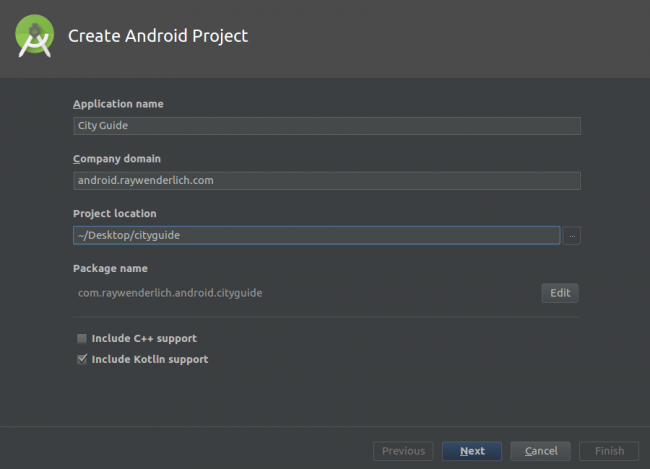650x469 pixels.
Task: Click the 'Create Android Project' header title
Action: 158,36
